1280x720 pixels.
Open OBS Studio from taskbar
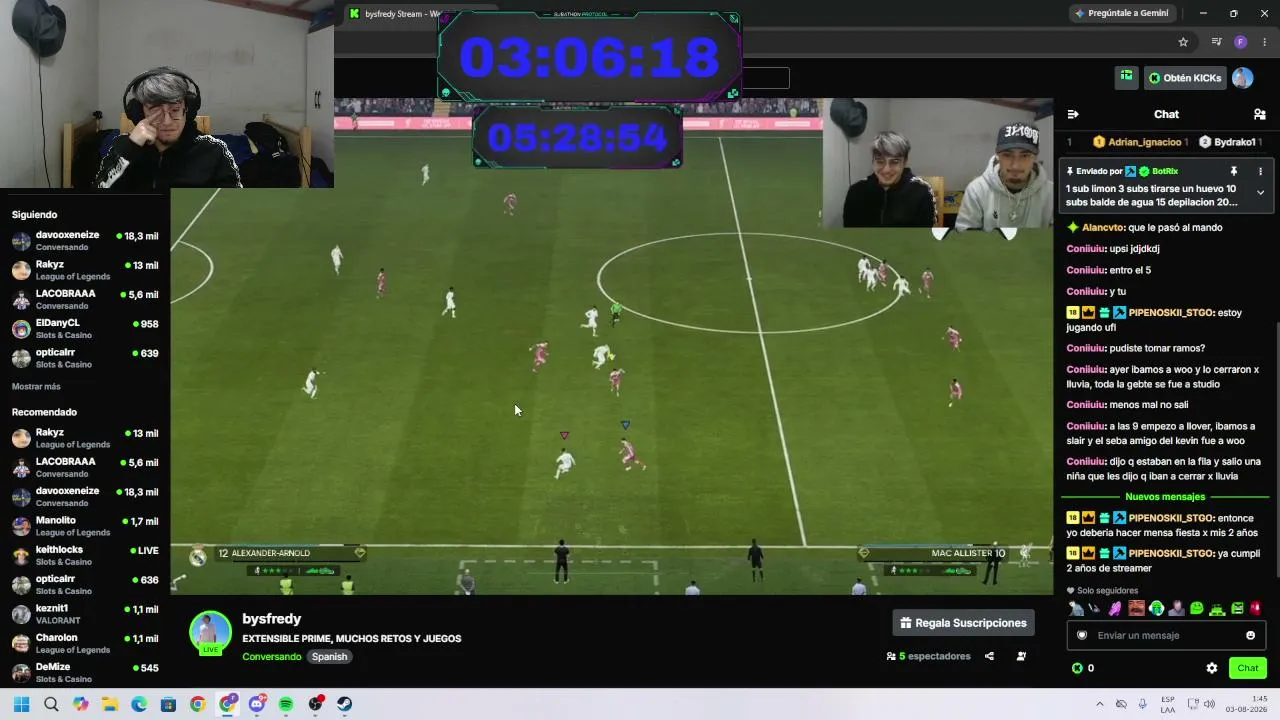316,704
